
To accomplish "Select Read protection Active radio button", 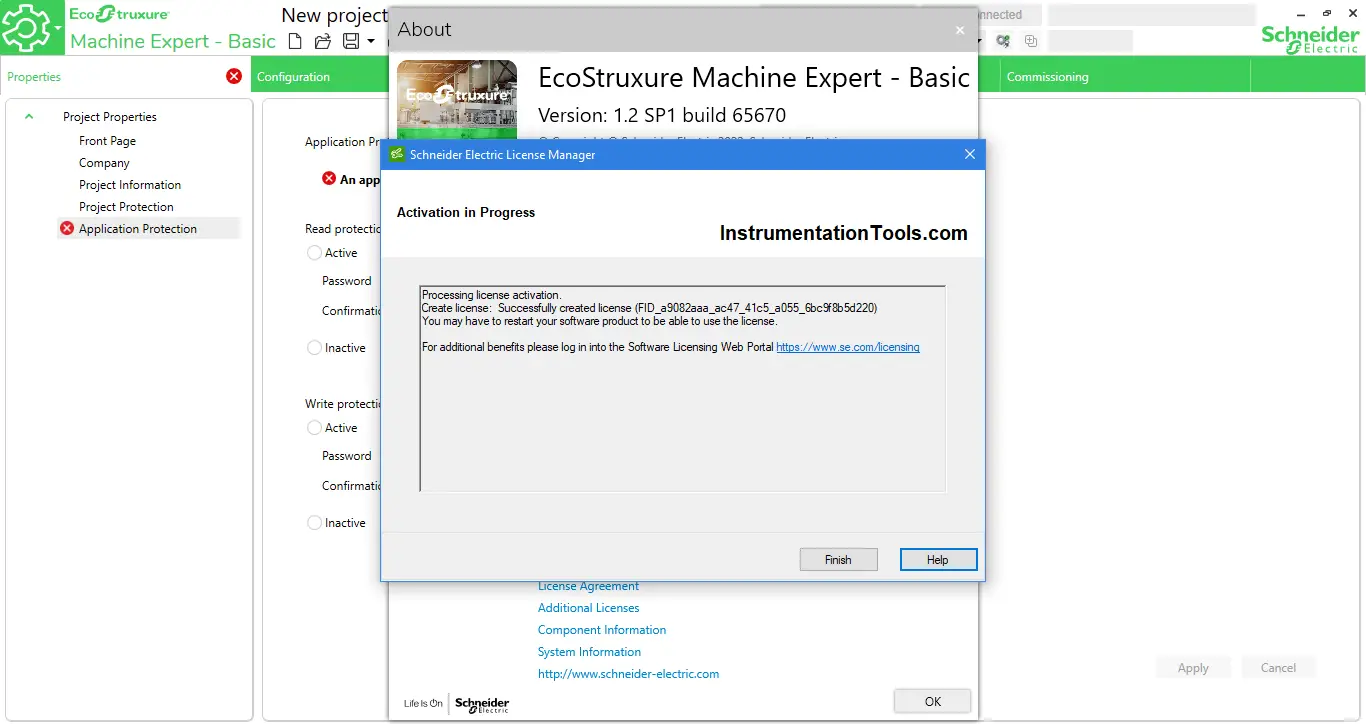I will pos(314,253).
